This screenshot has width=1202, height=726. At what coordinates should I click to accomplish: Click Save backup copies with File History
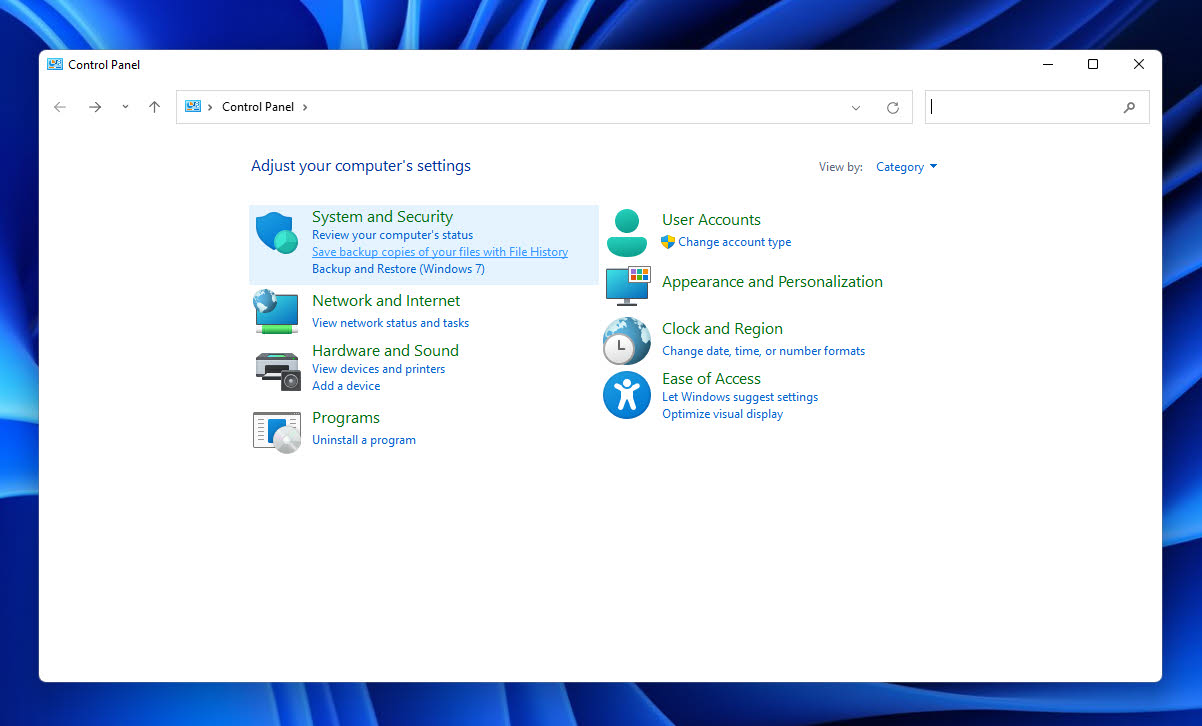click(x=440, y=252)
